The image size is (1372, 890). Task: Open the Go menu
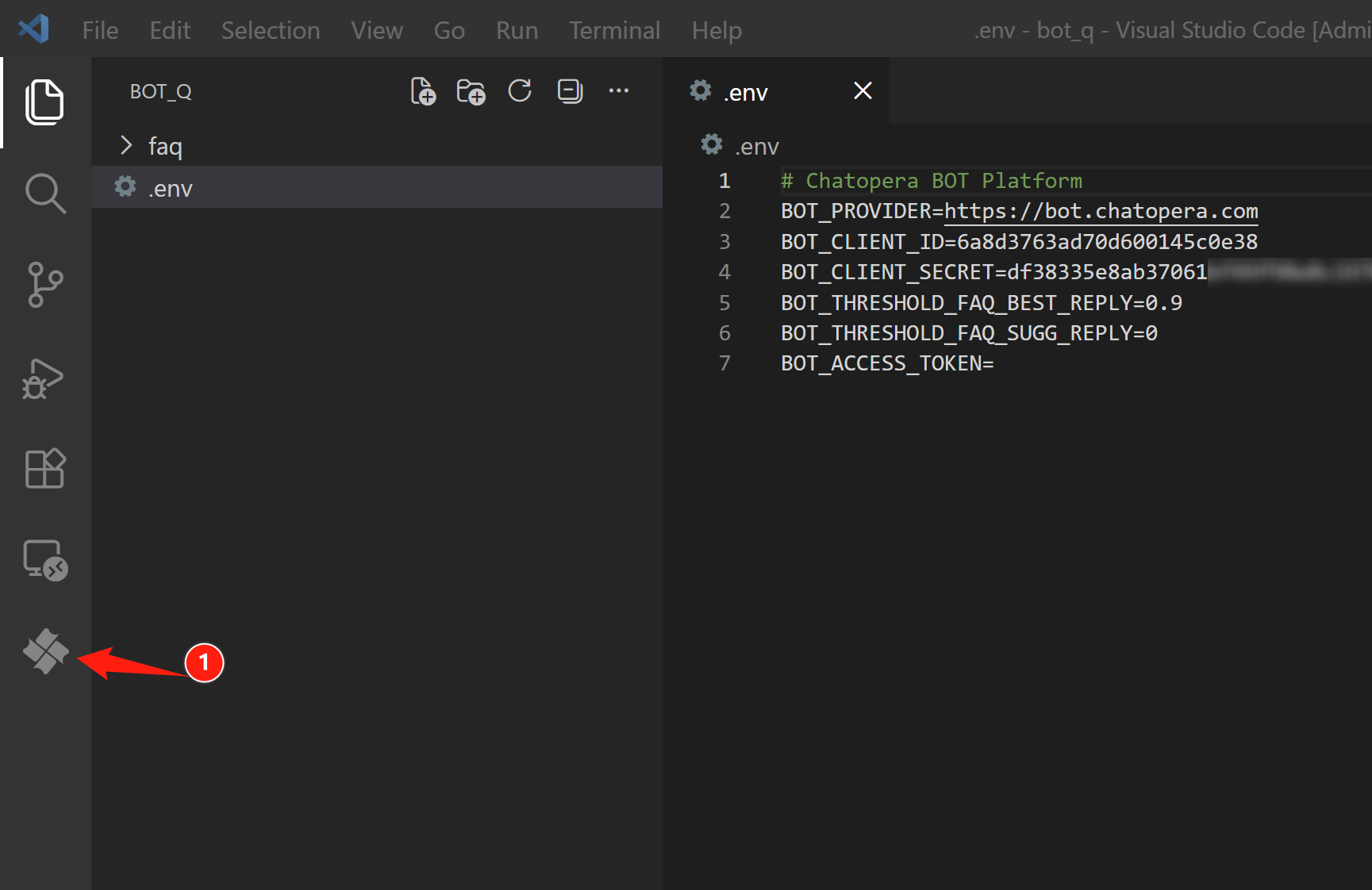[x=449, y=30]
